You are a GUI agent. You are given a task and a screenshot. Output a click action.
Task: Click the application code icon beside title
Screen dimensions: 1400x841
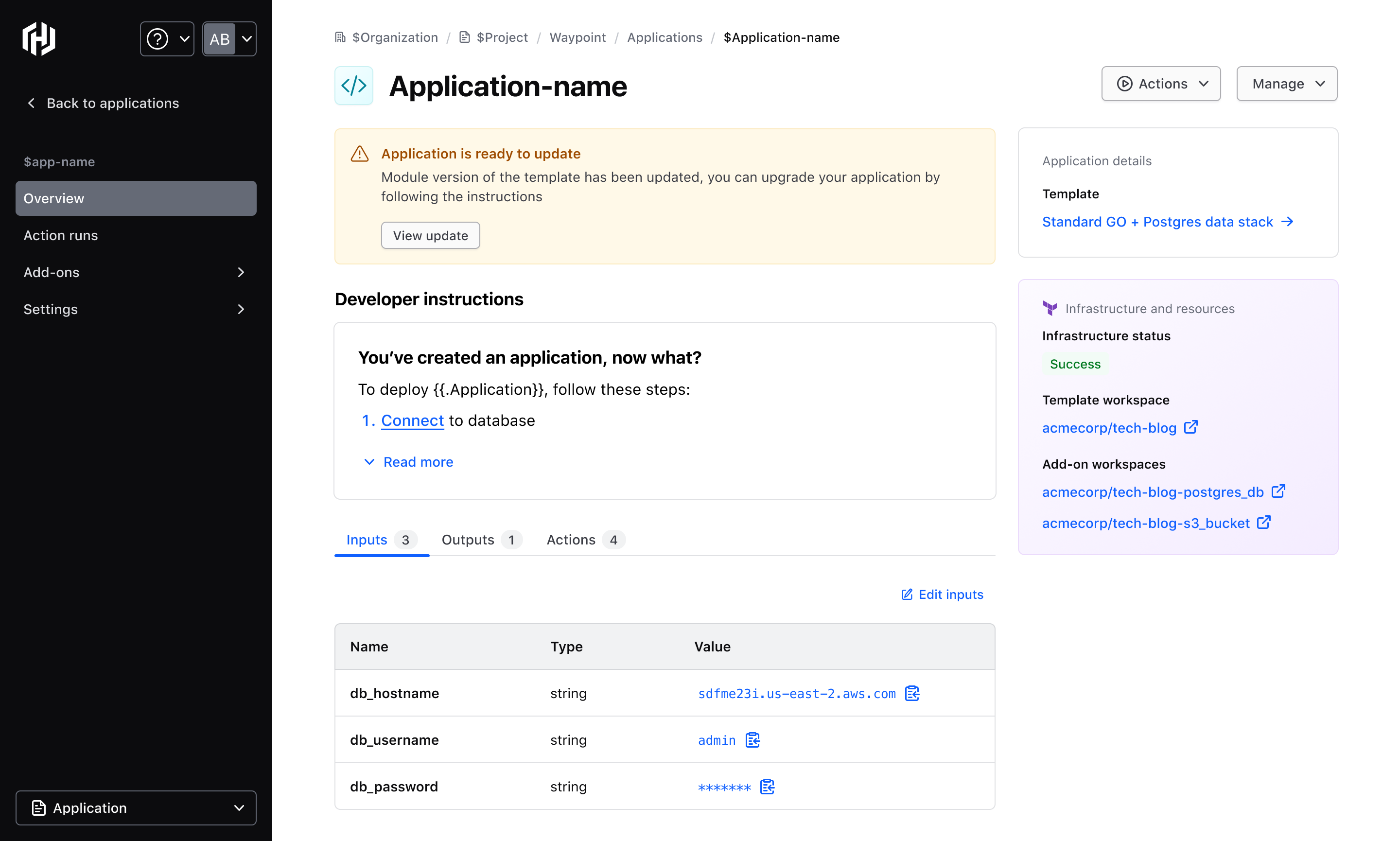353,86
